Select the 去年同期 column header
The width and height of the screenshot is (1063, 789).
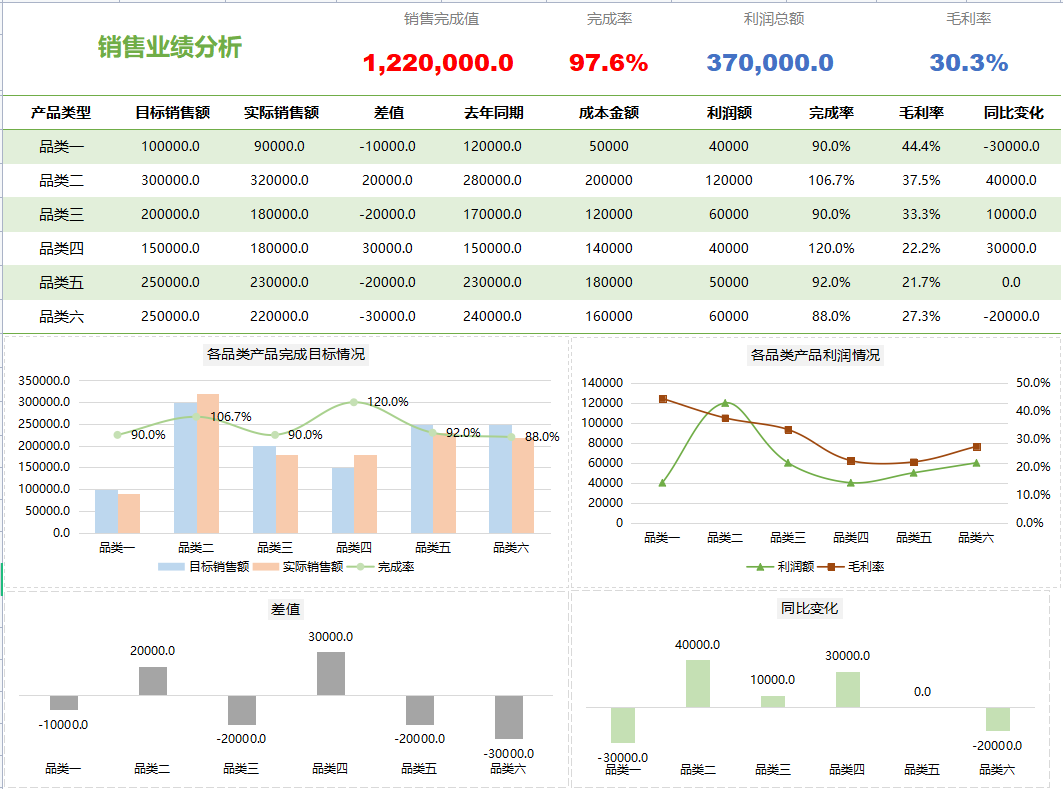pos(495,113)
